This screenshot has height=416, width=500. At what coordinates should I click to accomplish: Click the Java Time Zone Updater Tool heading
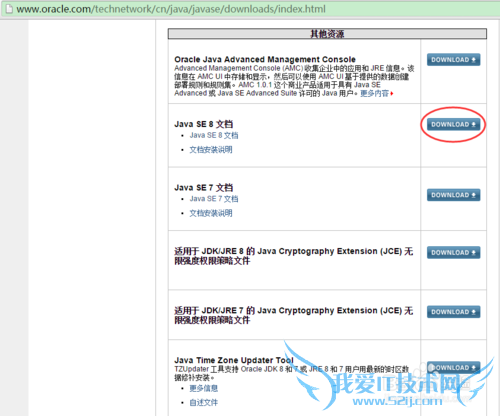tap(234, 360)
